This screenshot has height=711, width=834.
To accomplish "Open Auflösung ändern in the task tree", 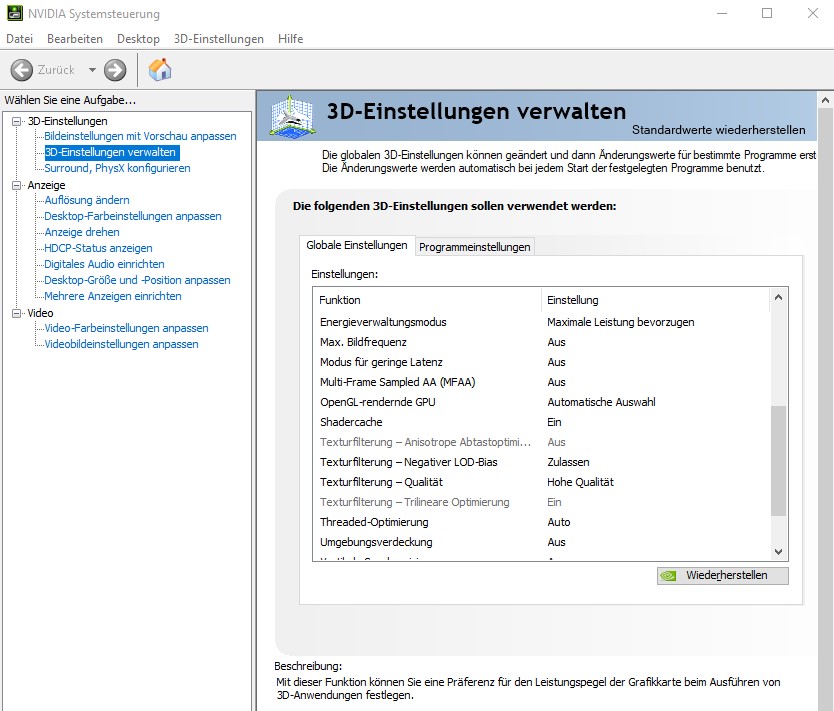I will tap(87, 200).
